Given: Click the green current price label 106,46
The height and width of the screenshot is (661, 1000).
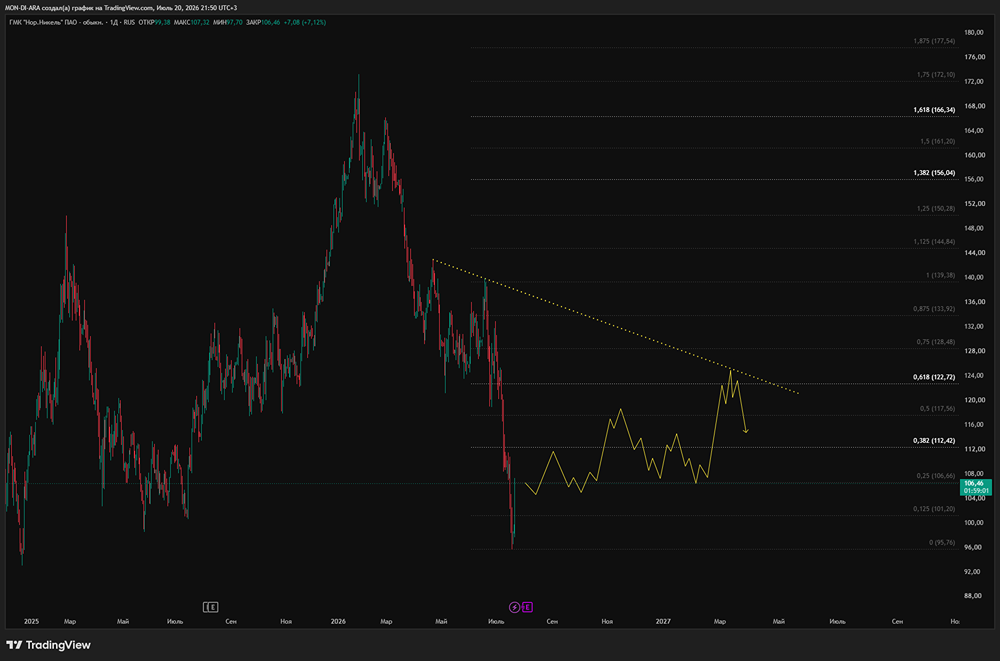Looking at the screenshot, I should 976,487.
